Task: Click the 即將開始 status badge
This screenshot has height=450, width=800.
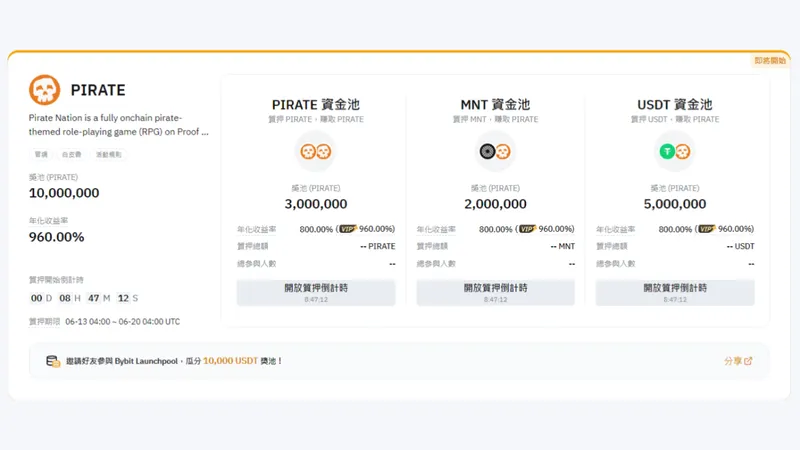Action: [770, 61]
